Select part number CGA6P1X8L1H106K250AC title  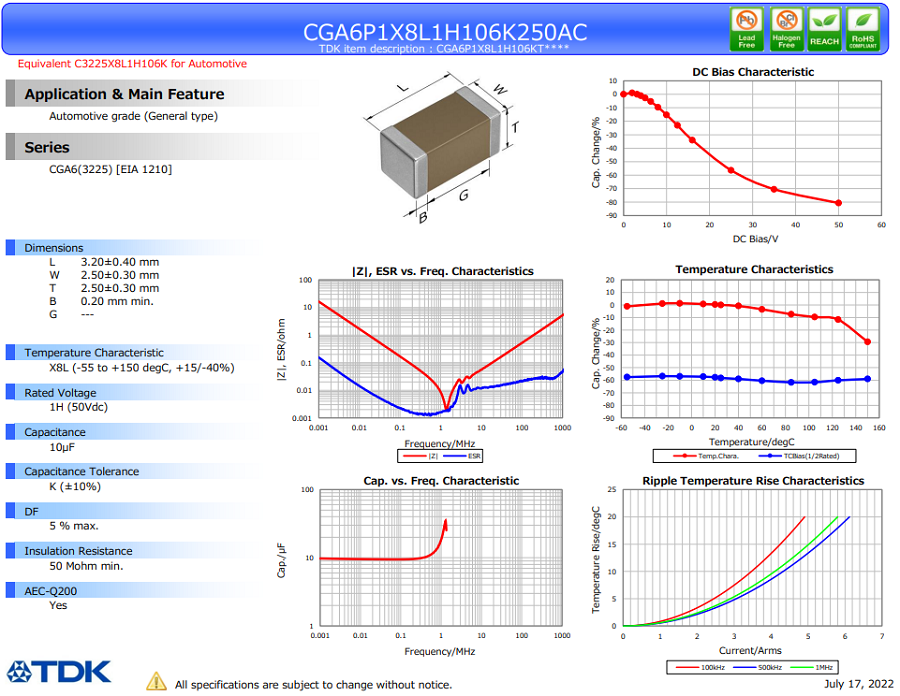[445, 32]
